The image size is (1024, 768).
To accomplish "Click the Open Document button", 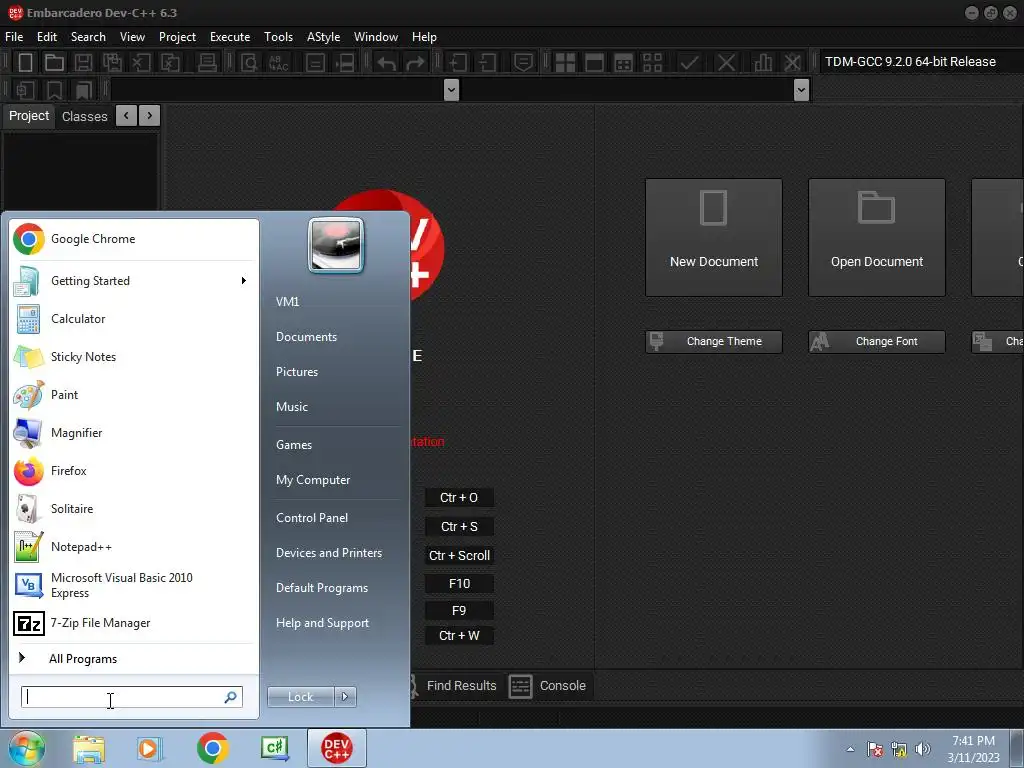I will click(x=876, y=238).
